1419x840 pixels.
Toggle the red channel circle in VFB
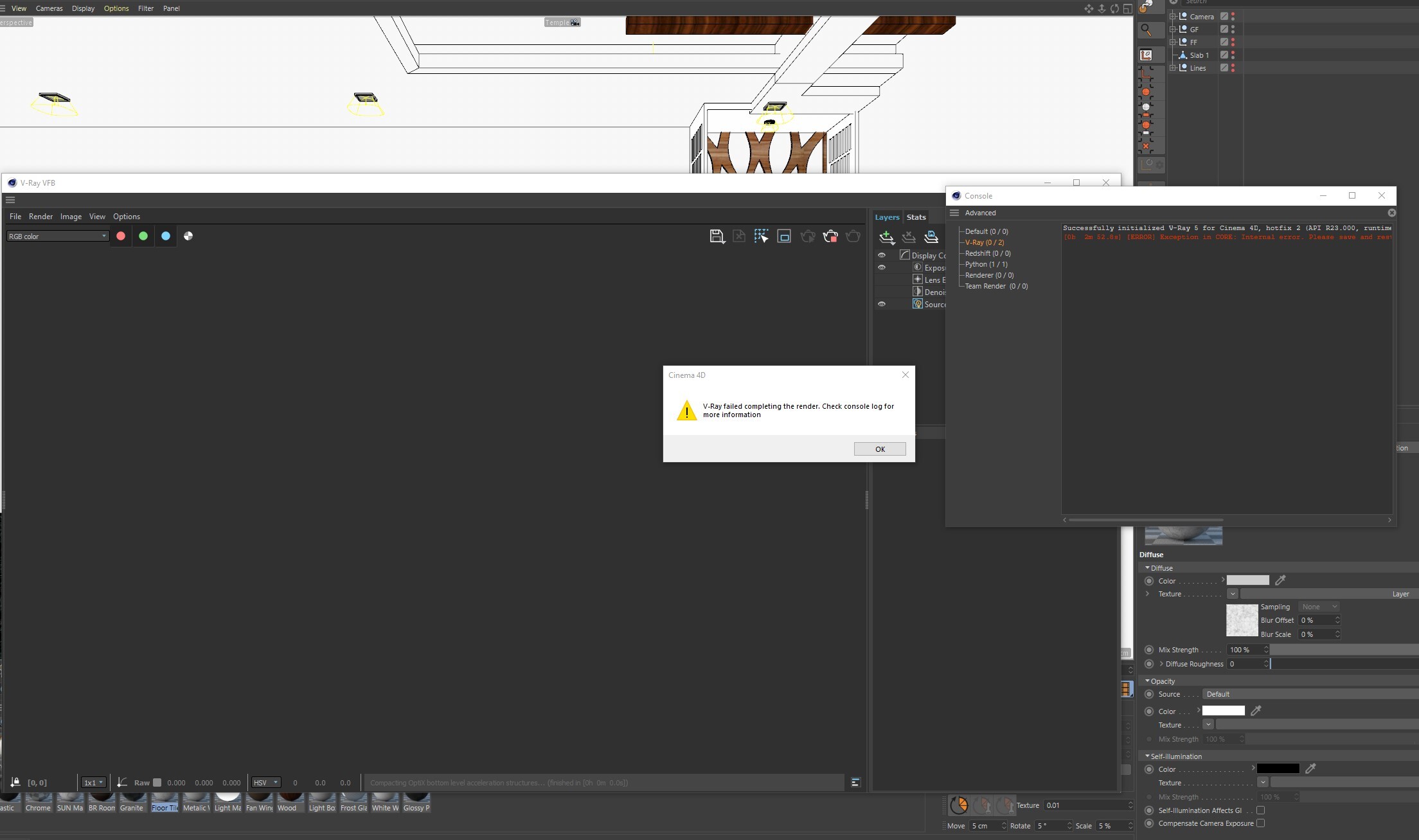click(x=121, y=236)
